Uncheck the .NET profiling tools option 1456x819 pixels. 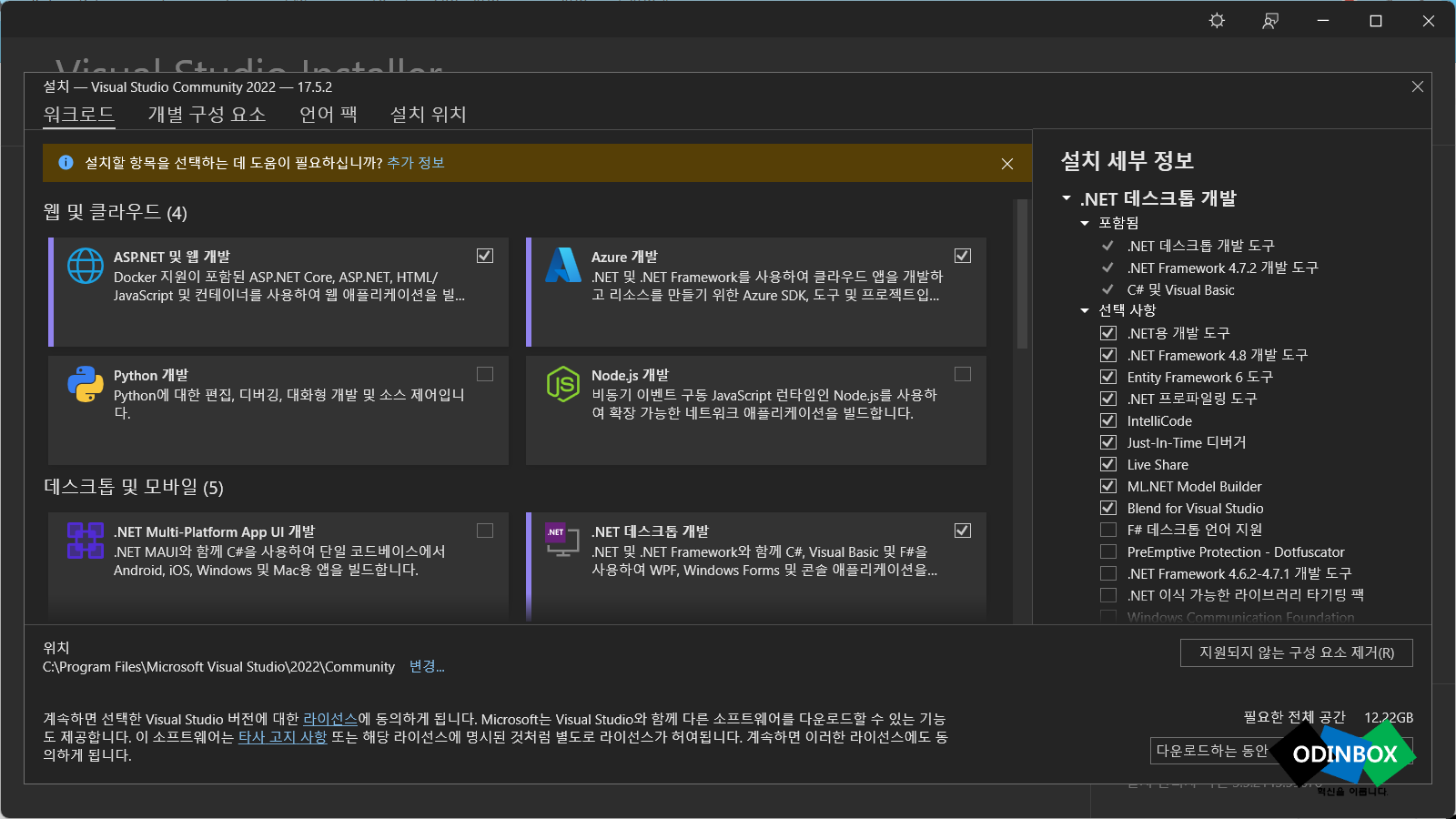[1108, 399]
